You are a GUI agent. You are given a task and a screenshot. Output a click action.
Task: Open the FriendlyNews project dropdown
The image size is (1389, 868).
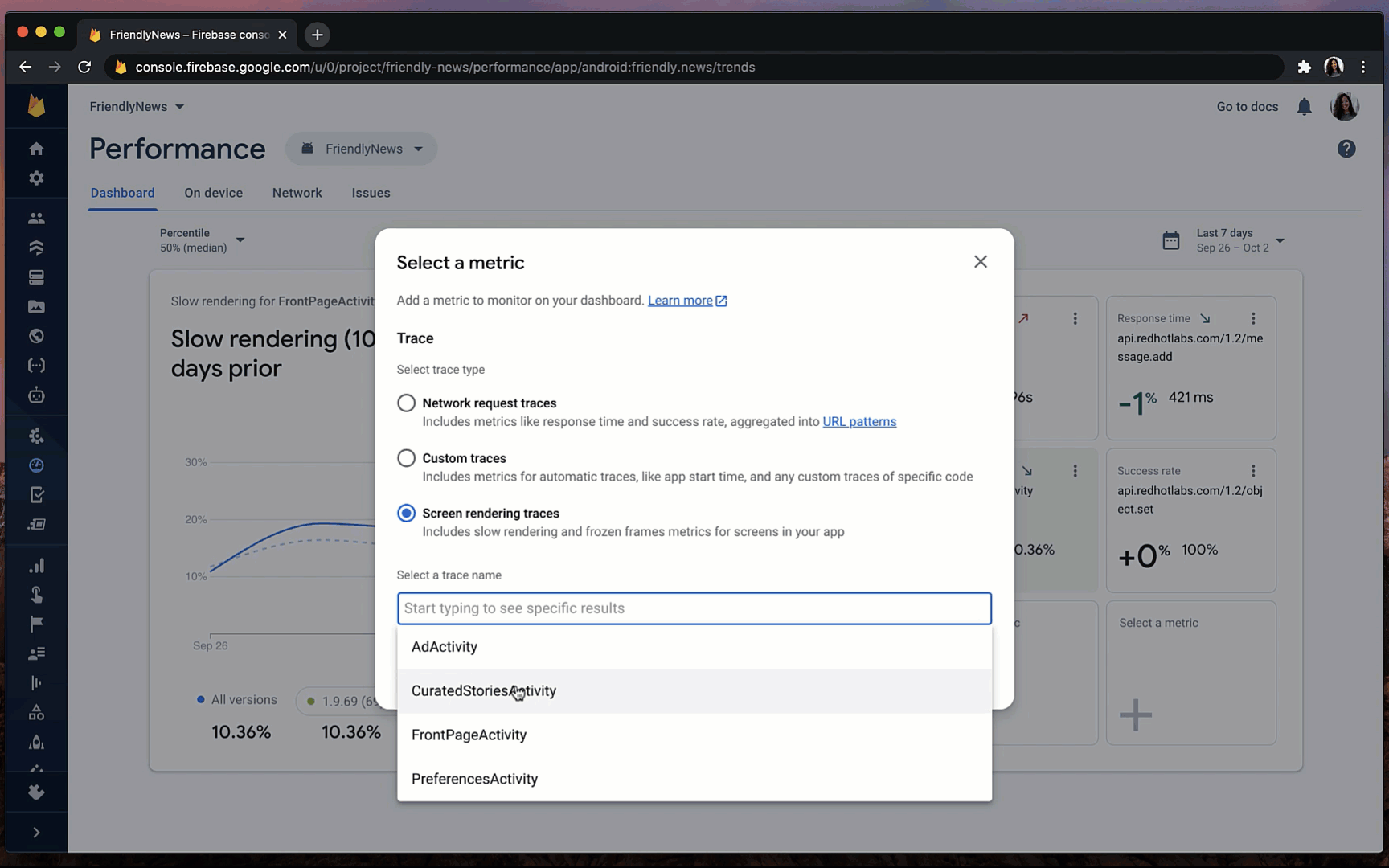(137, 107)
